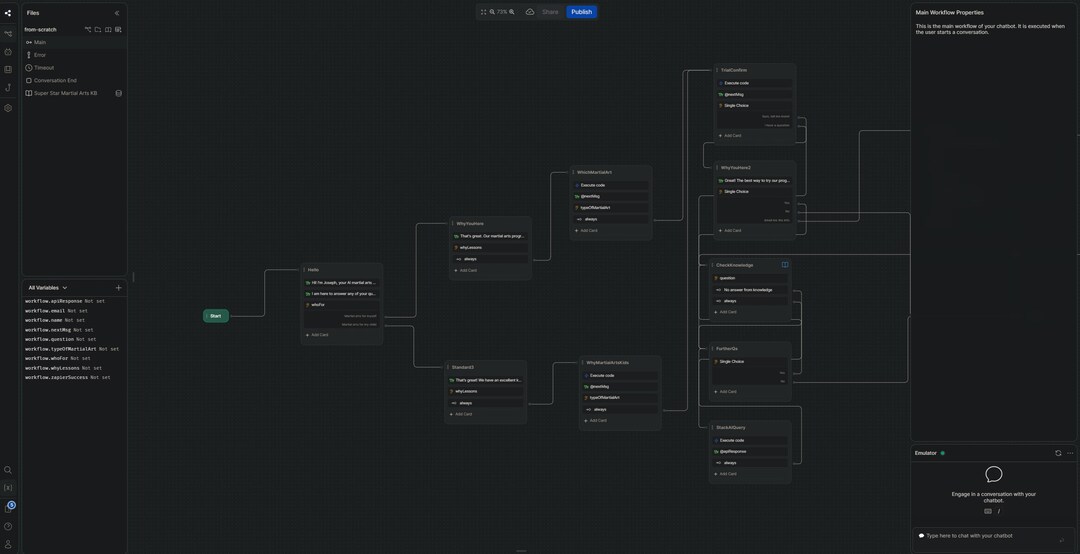Screen dimensions: 1080x554
Task: Select the Standard3 node header
Action: tap(486, 367)
